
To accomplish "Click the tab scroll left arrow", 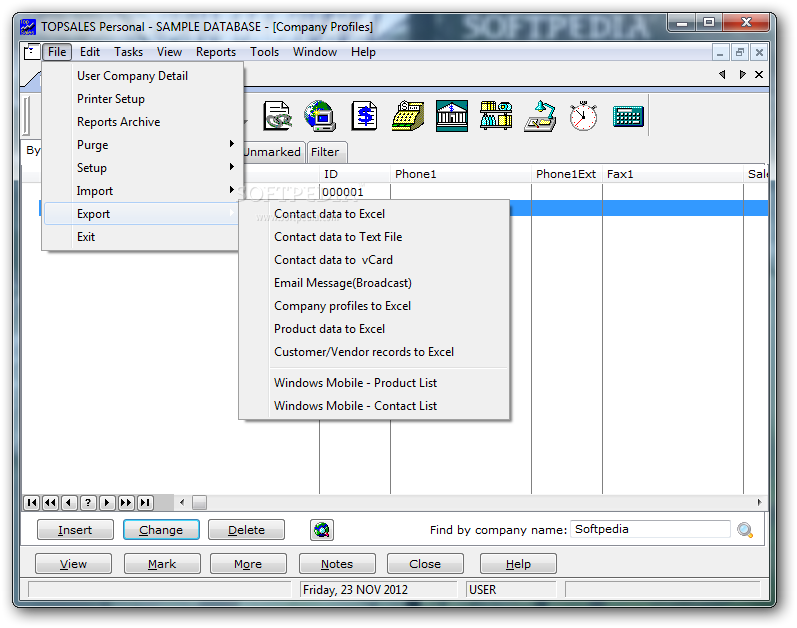I will [x=722, y=75].
